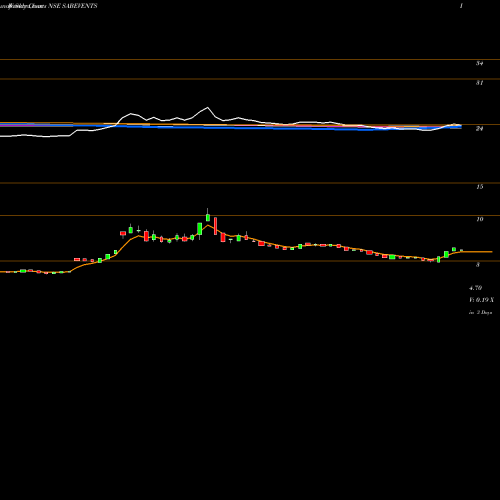Select the 31 price axis label
The height and width of the screenshot is (500, 500).
click(x=479, y=83)
